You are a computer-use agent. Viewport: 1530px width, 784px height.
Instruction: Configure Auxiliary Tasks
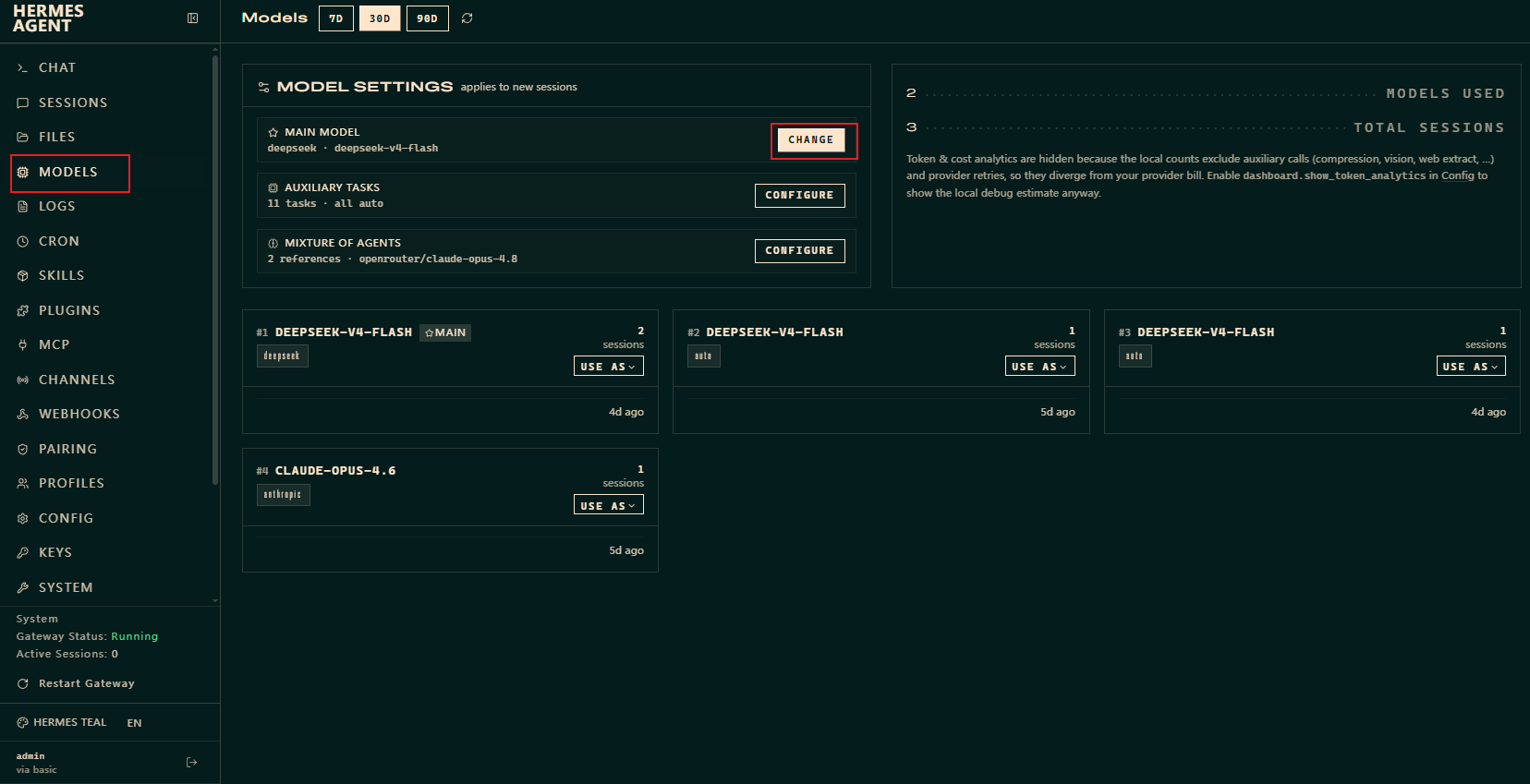[x=800, y=196]
